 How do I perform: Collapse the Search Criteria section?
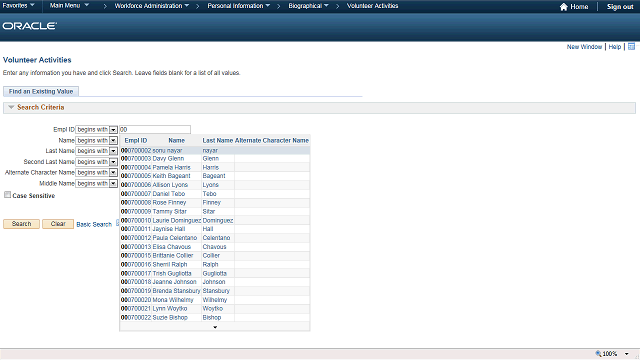tap(11, 107)
